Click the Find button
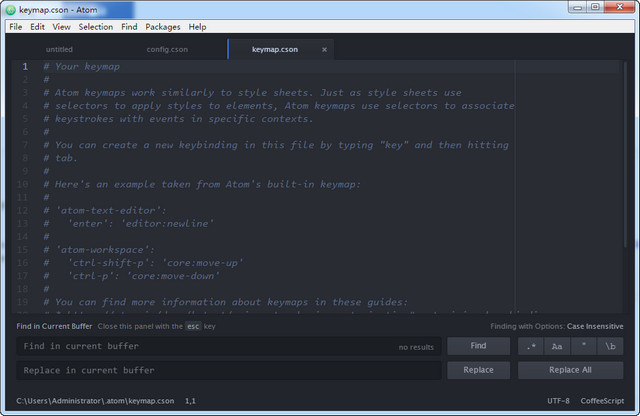Image resolution: width=640 pixels, height=416 pixels. click(x=478, y=346)
